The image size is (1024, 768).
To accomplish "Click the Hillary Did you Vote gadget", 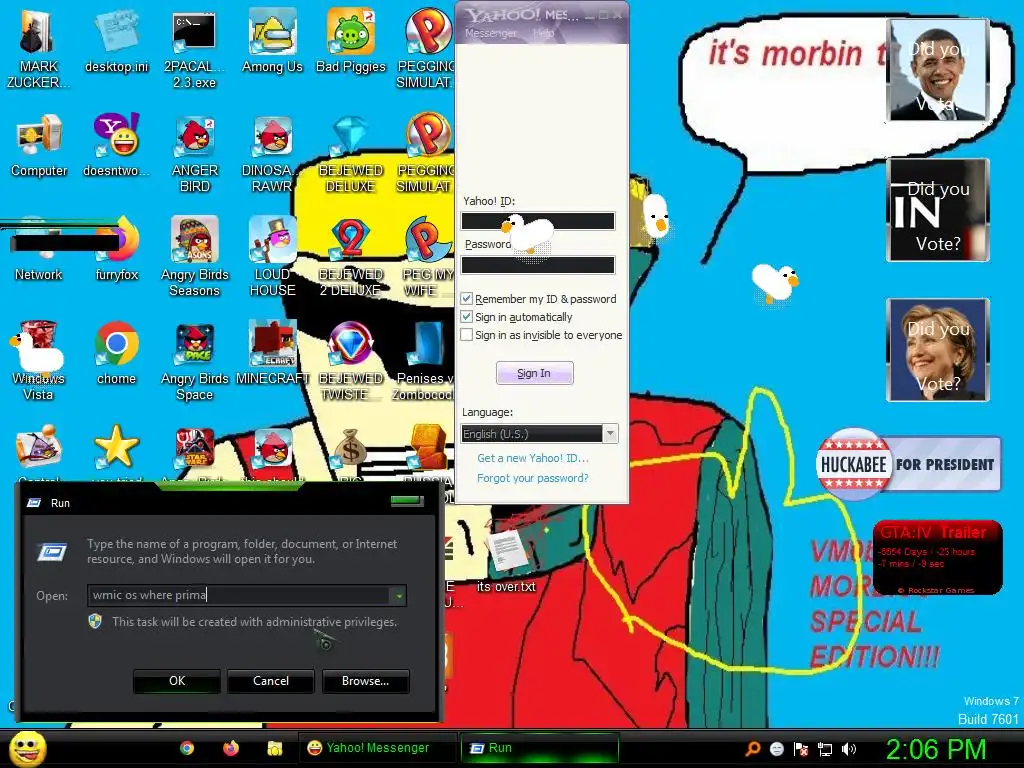I will tap(938, 349).
